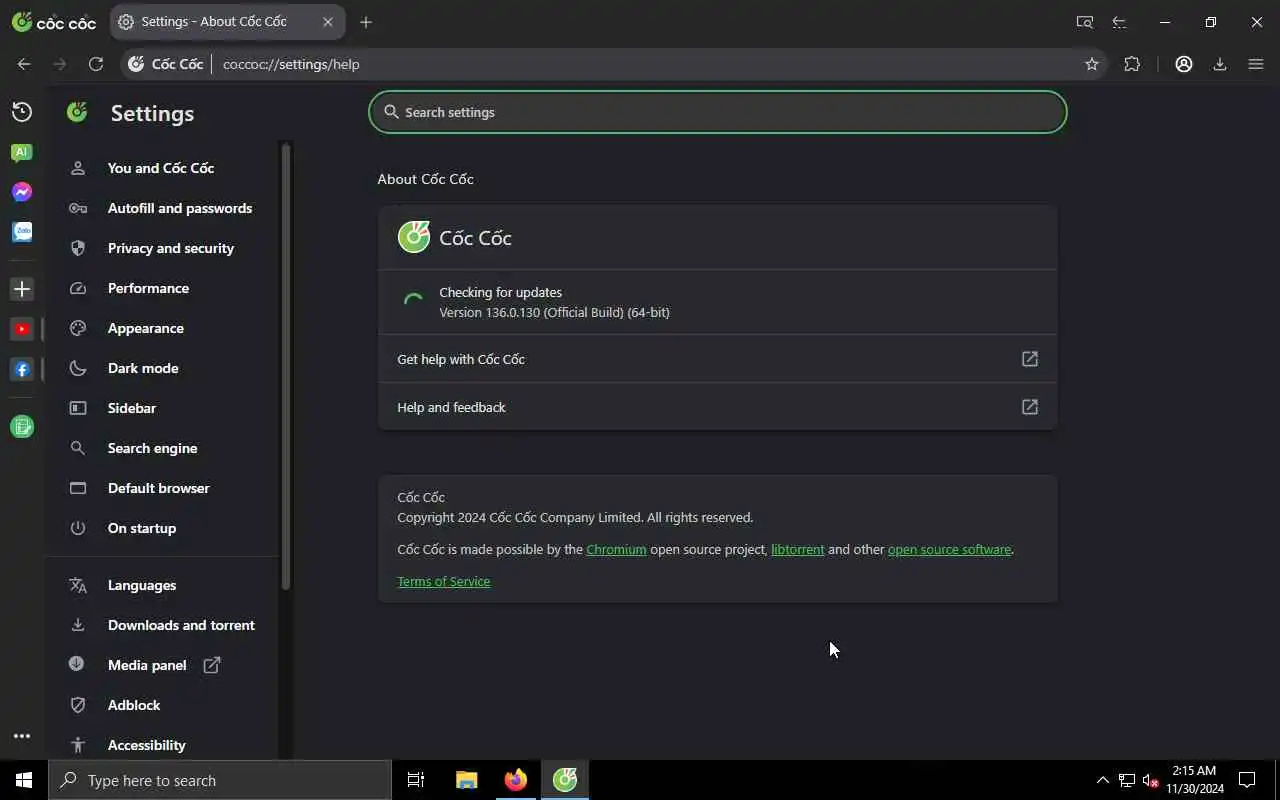
Task: Follow the libtorrent link
Action: pos(798,549)
